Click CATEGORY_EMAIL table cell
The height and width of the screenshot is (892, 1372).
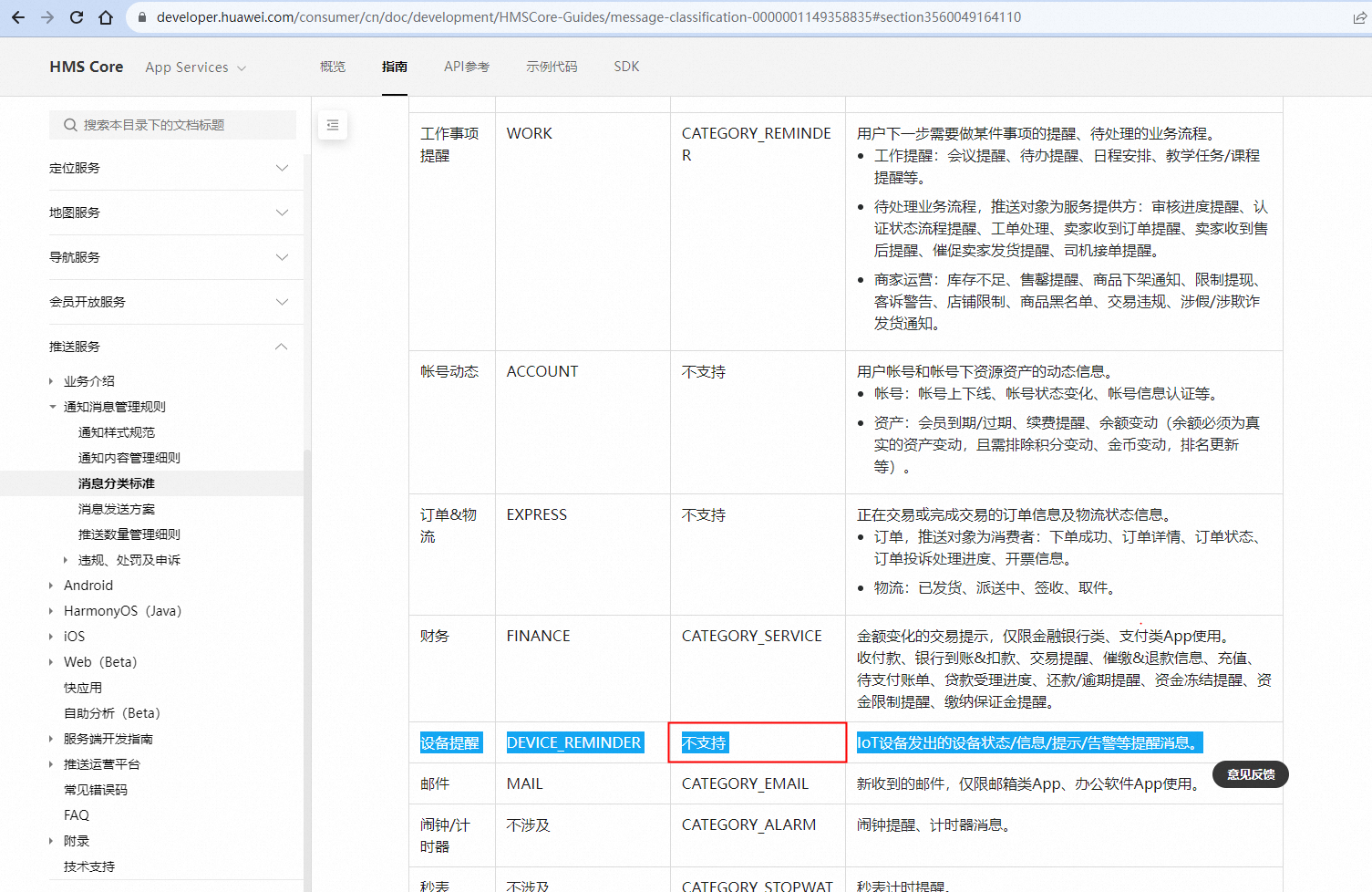coord(758,783)
